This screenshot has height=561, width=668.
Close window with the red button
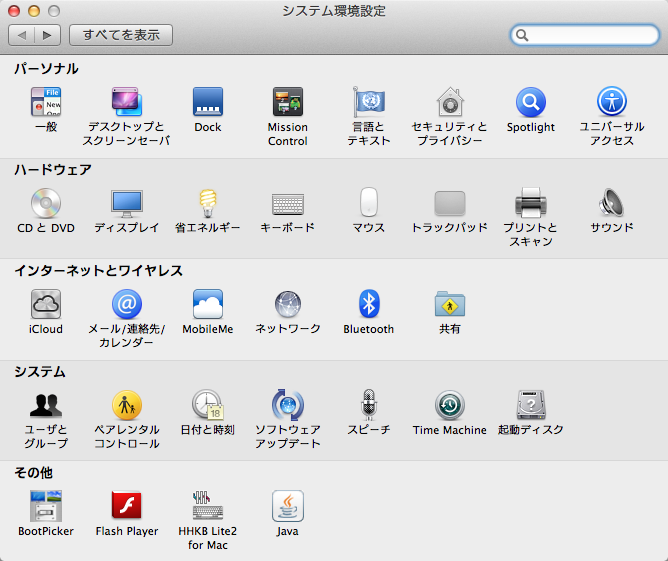point(14,11)
